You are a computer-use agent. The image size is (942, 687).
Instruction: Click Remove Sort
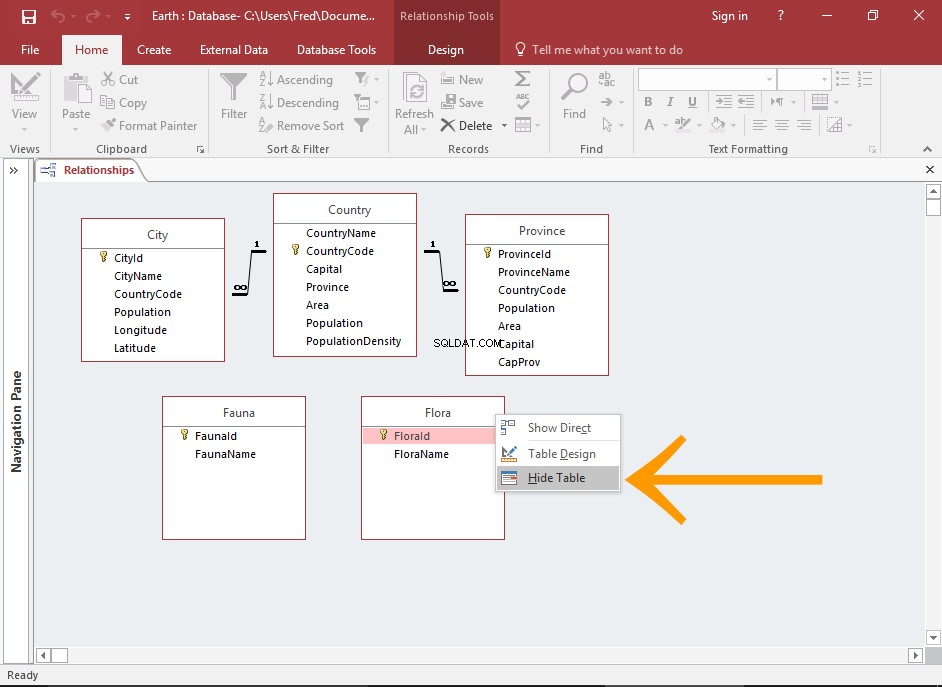pos(302,126)
